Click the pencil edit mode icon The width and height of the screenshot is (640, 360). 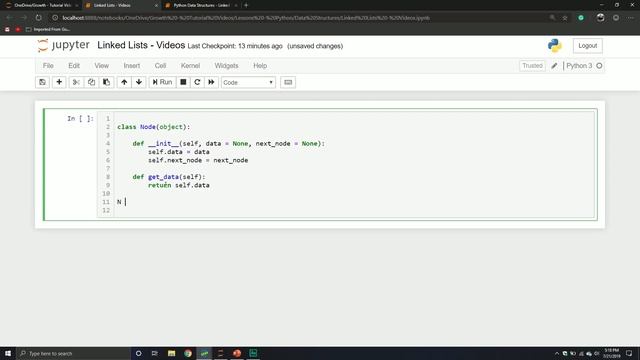click(554, 66)
